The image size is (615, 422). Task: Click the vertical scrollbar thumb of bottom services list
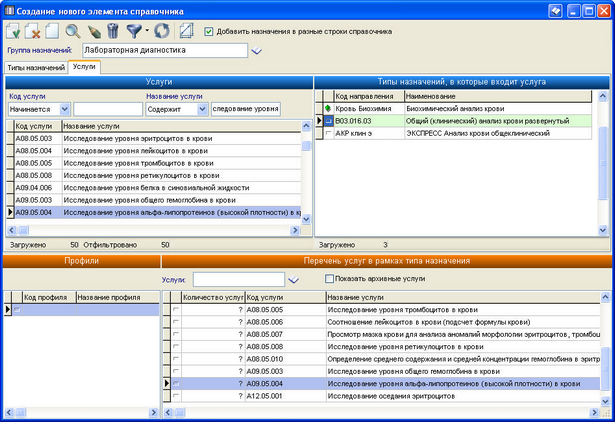pyautogui.click(x=605, y=367)
